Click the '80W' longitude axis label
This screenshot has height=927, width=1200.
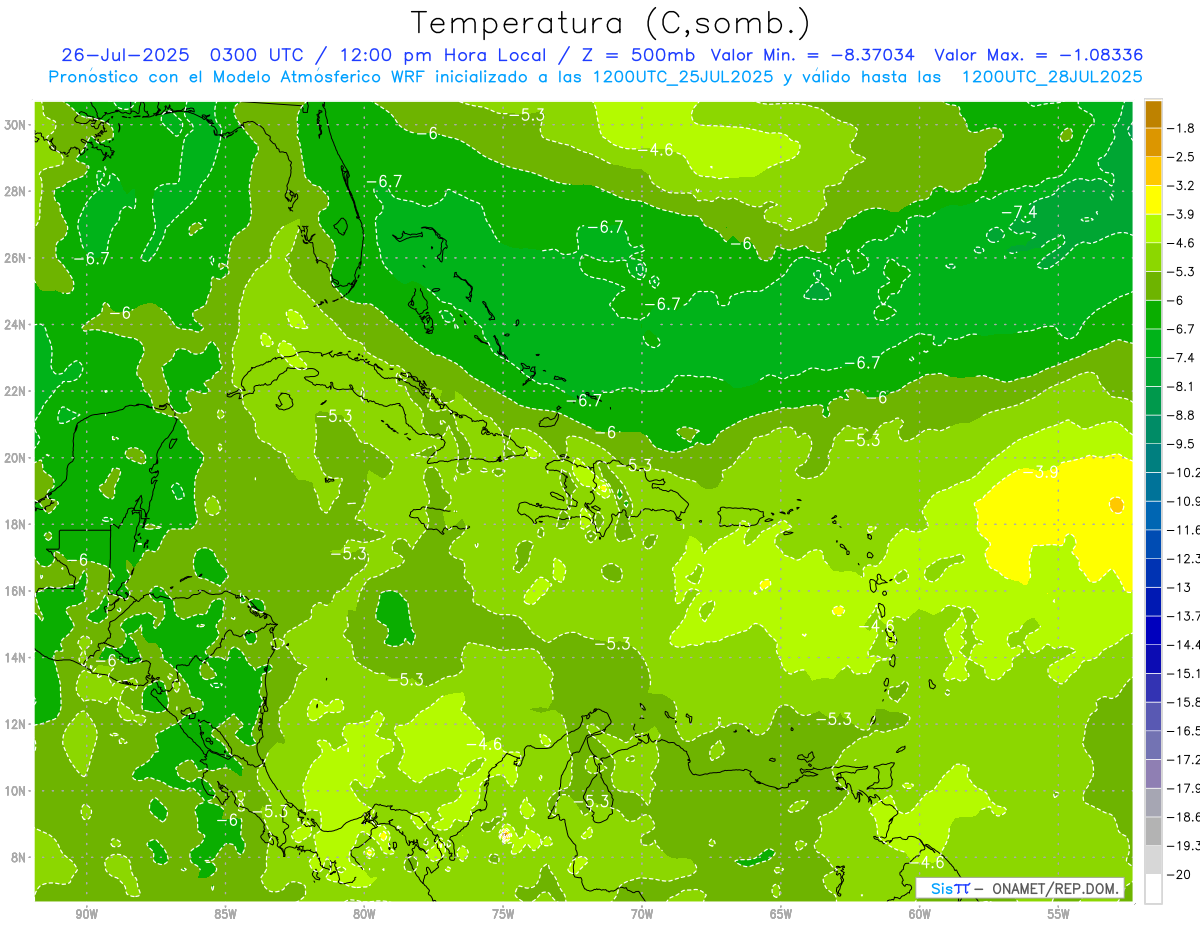coord(364,914)
